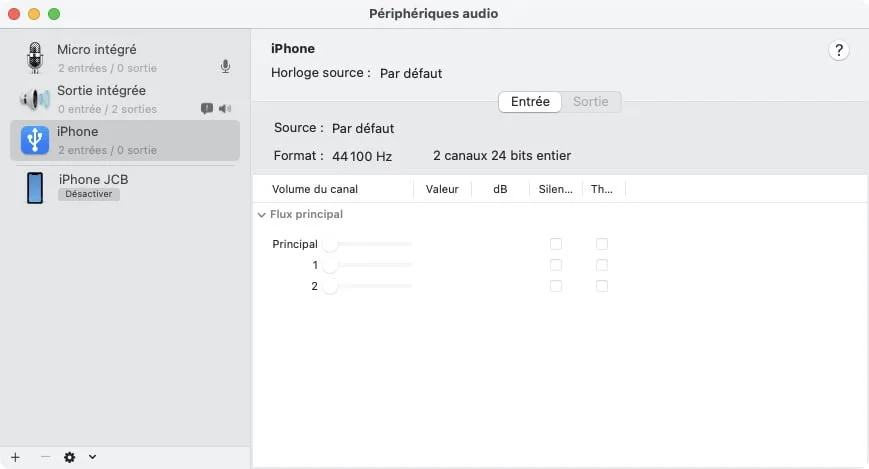This screenshot has height=469, width=869.
Task: Open the 2 canaux 24 bits entier selector
Action: tap(502, 156)
